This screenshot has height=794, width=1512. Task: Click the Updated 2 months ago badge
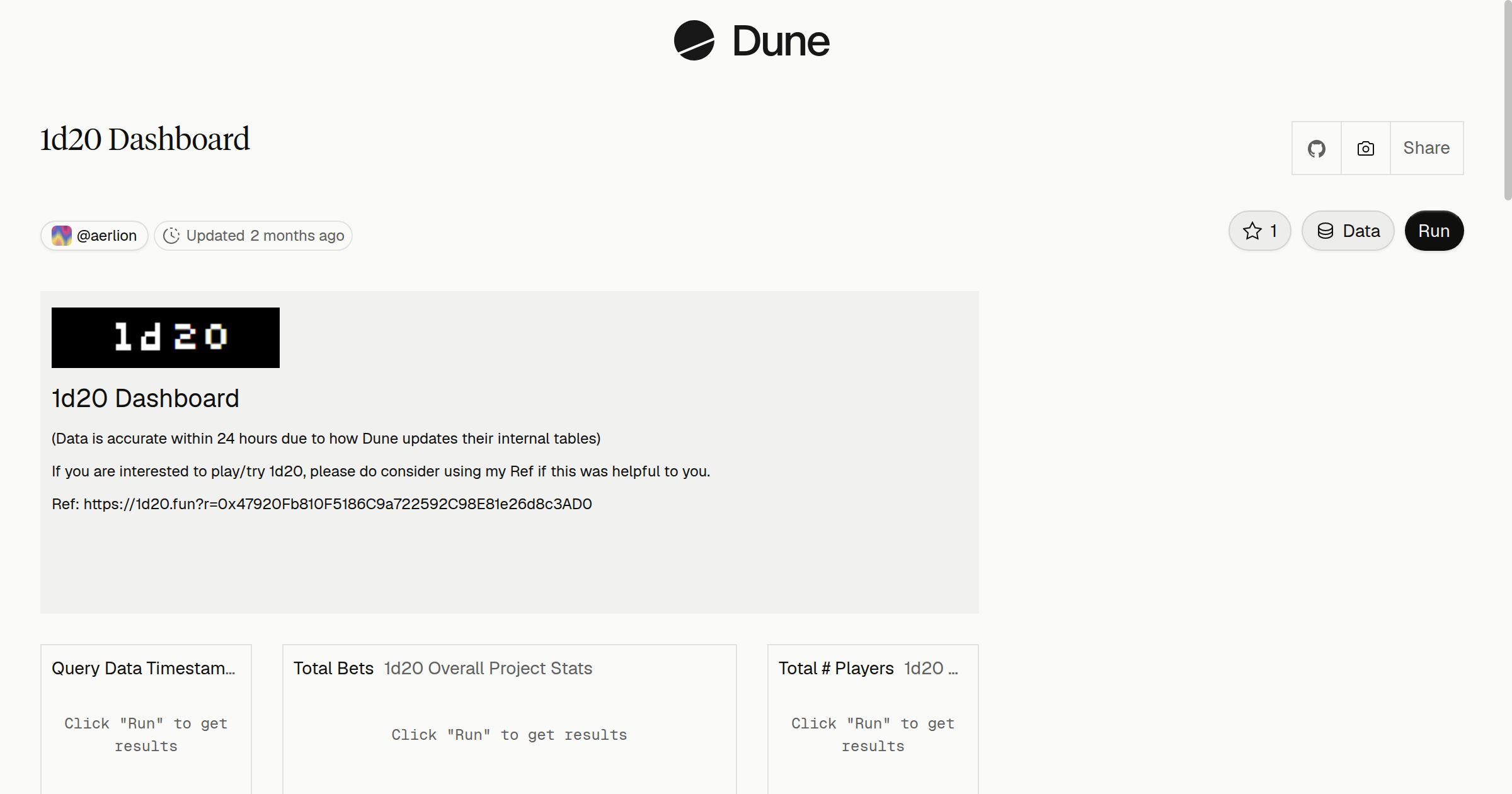[253, 236]
